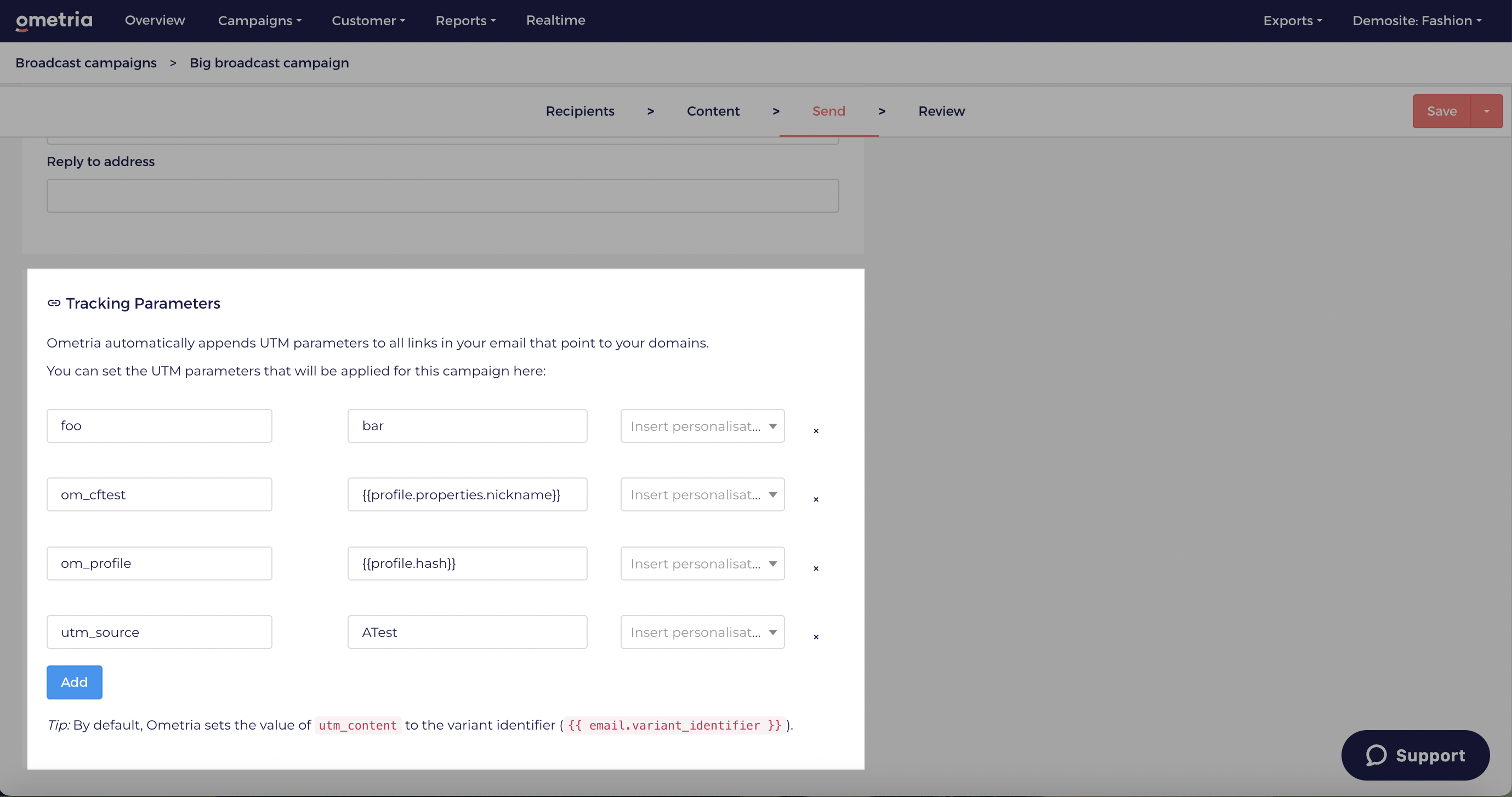Open personalisation dropdown for utm_source row
1512x797 pixels.
(703, 632)
